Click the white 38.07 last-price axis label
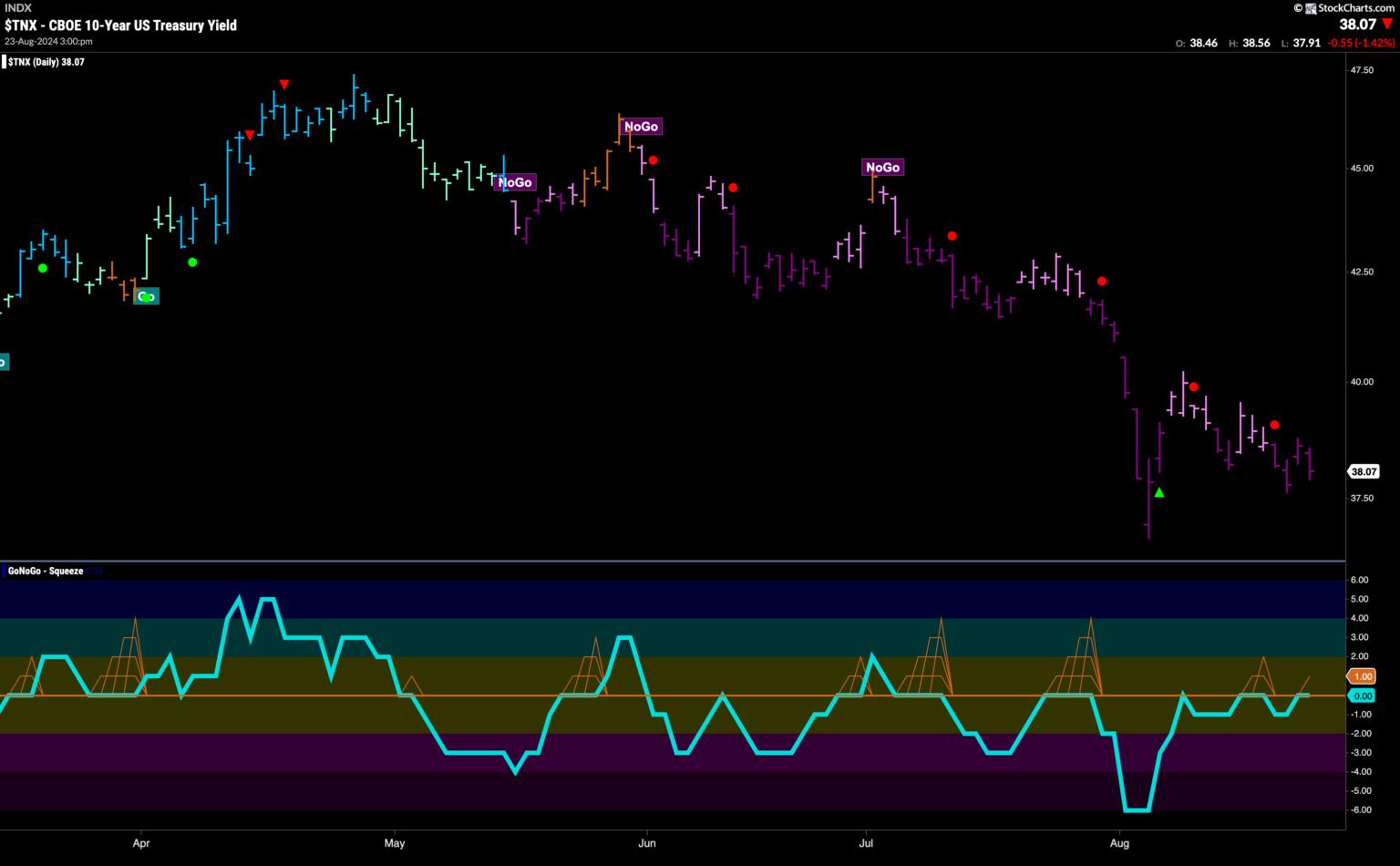This screenshot has width=1400, height=866. click(1364, 472)
